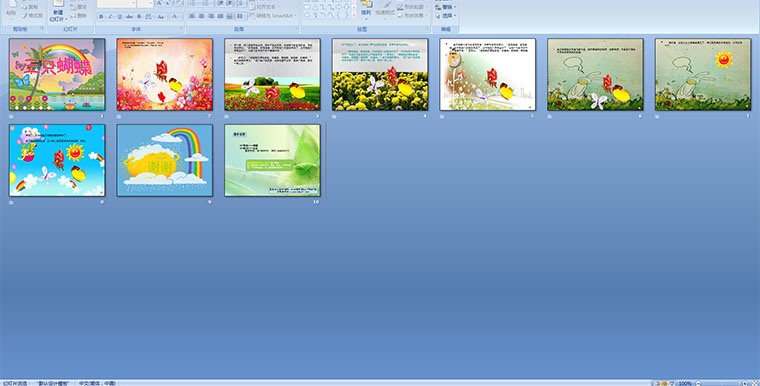Screen dimensions: 760x386
Task: Select slide 5 thumbnail with white background
Action: pyautogui.click(x=488, y=74)
